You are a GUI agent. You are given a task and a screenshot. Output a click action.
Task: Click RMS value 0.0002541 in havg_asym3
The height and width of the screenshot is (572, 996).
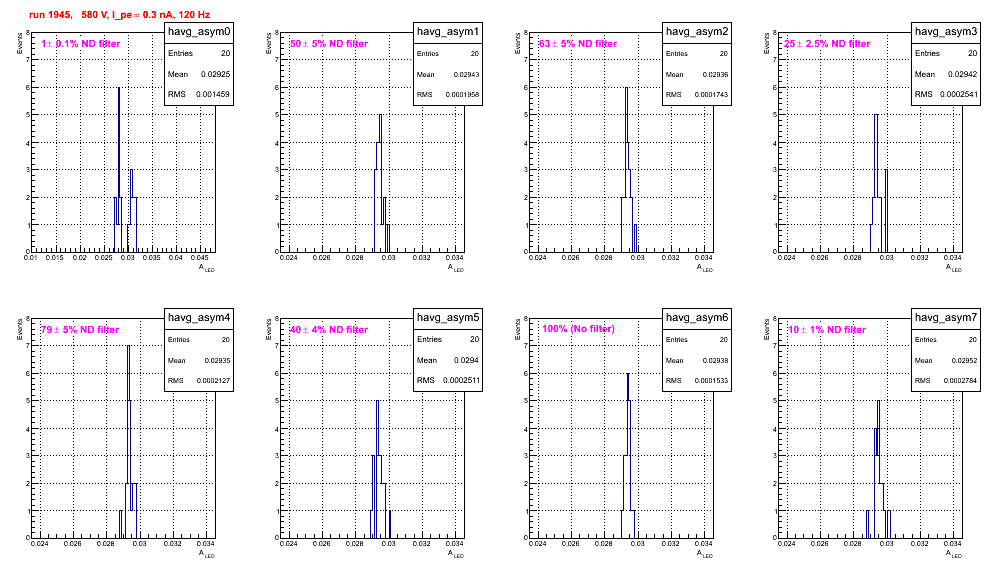960,95
